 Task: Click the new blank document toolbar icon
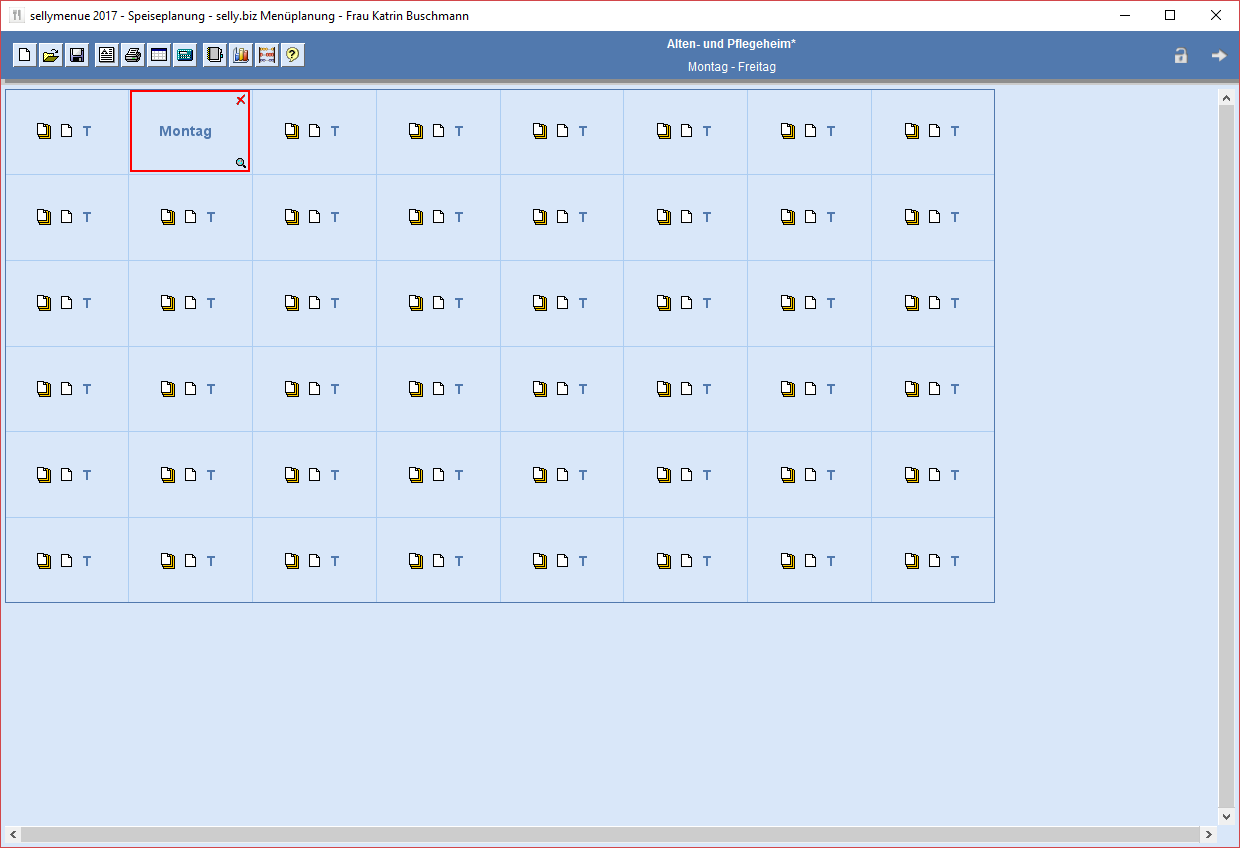25,56
